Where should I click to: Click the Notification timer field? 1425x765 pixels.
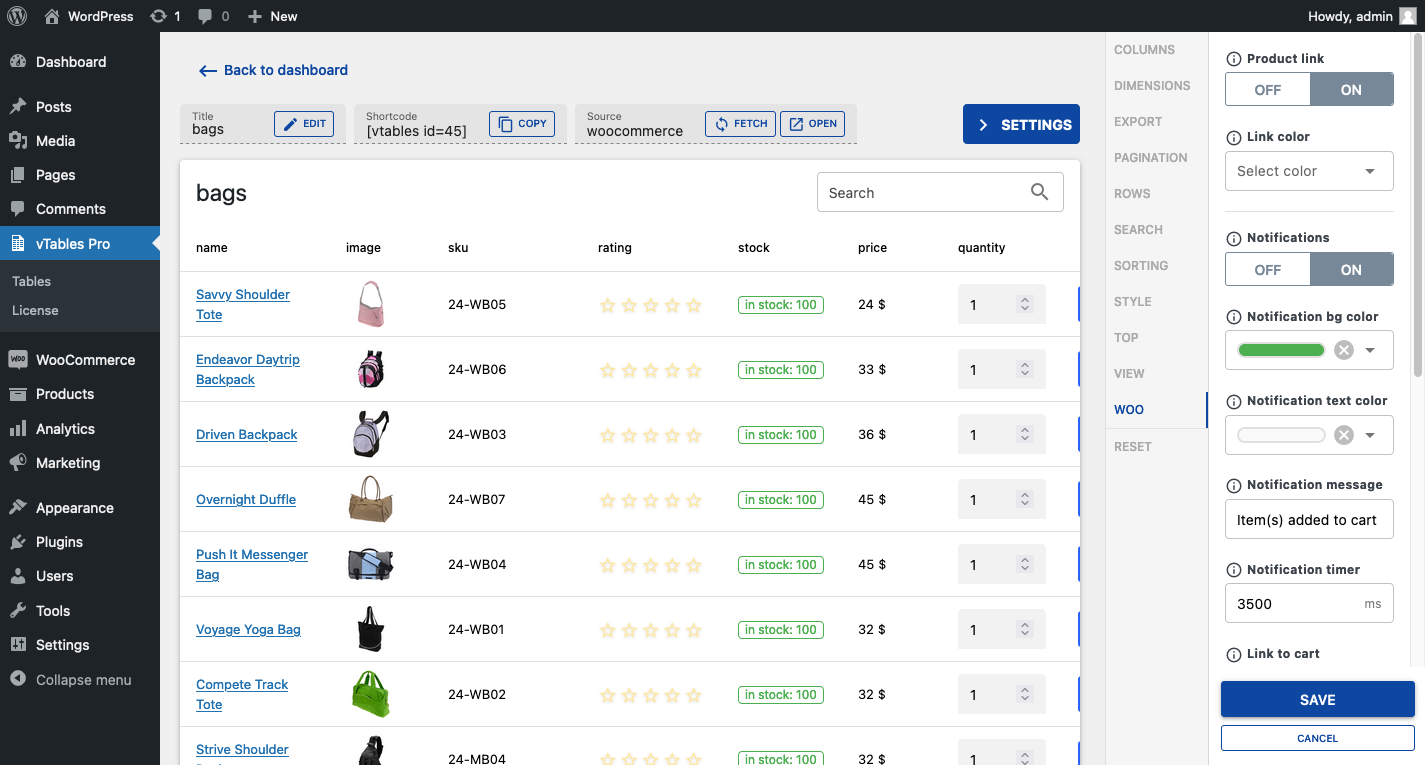[1310, 604]
